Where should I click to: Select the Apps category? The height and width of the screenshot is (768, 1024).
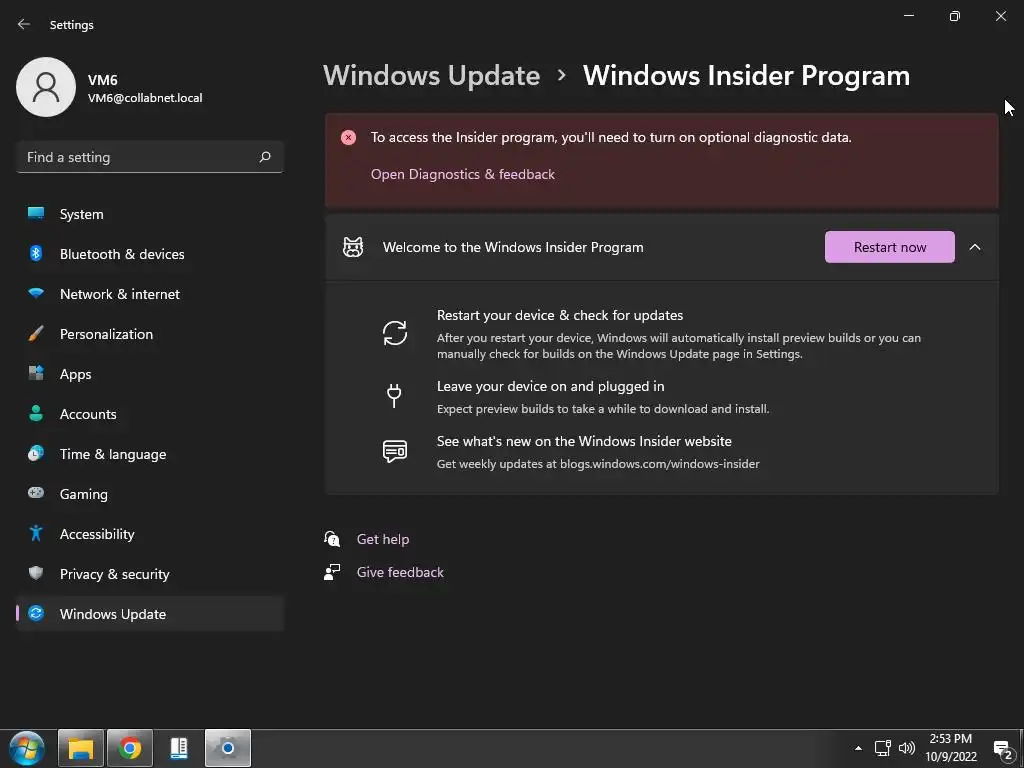click(x=150, y=374)
